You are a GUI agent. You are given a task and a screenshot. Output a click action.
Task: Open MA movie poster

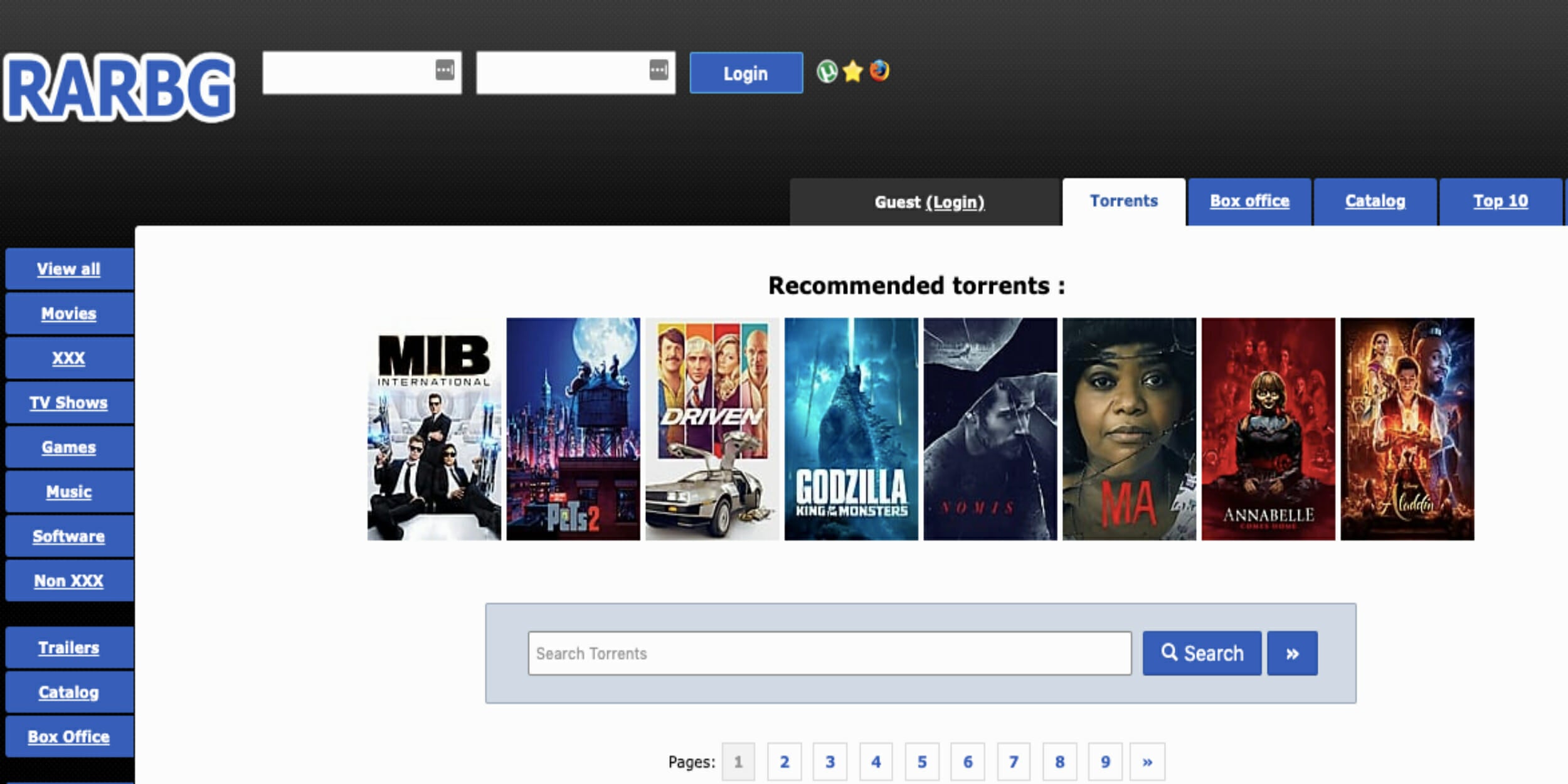(x=1130, y=429)
